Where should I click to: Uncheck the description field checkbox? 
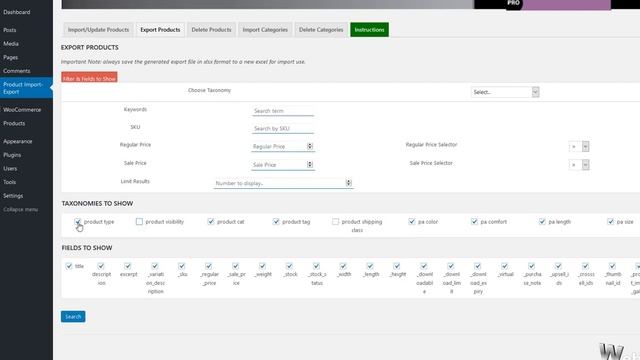point(101,266)
